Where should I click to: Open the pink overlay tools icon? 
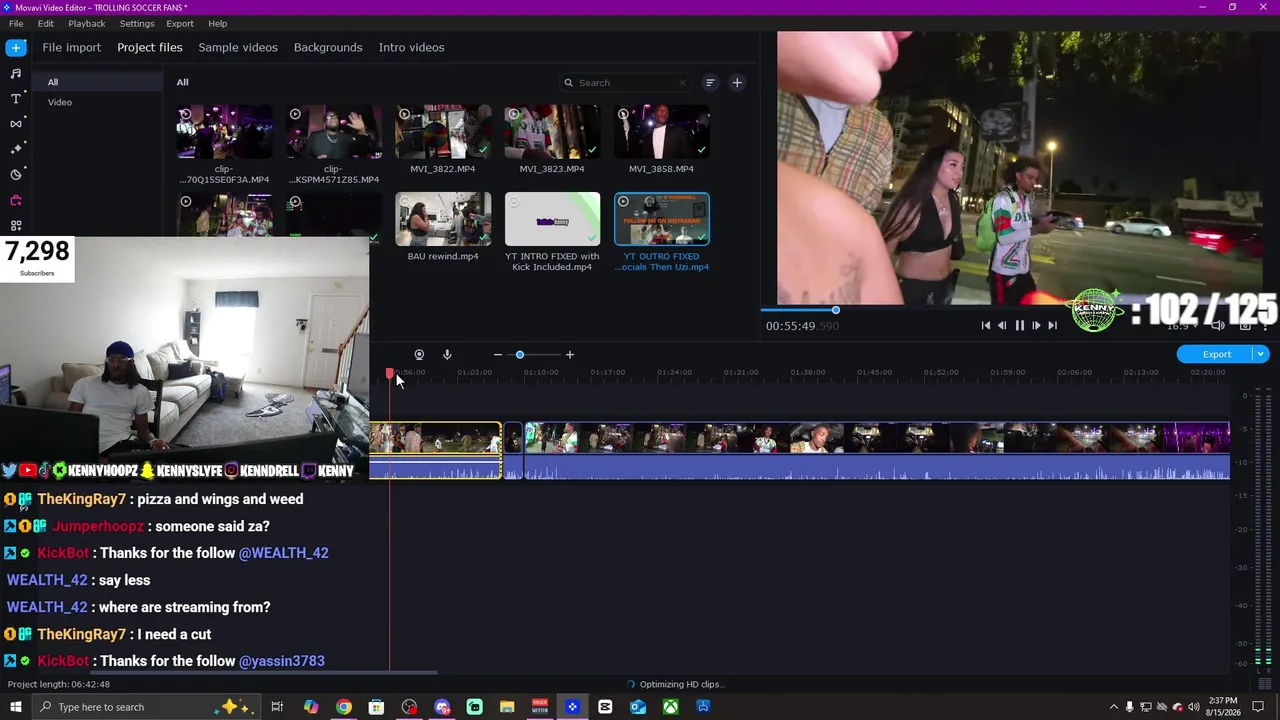[x=16, y=200]
